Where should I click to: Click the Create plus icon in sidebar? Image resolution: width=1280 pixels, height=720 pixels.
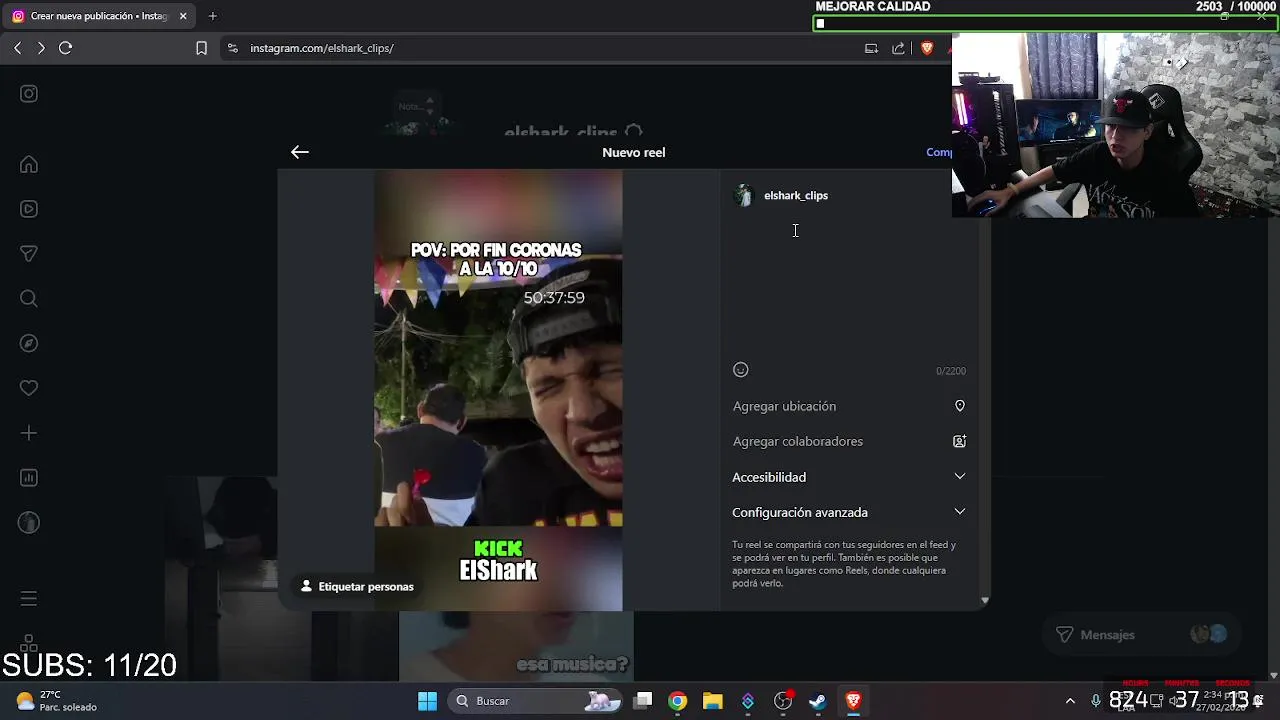[29, 433]
